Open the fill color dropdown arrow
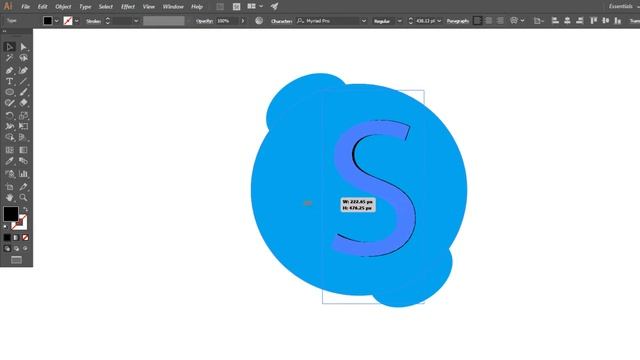 (57, 21)
